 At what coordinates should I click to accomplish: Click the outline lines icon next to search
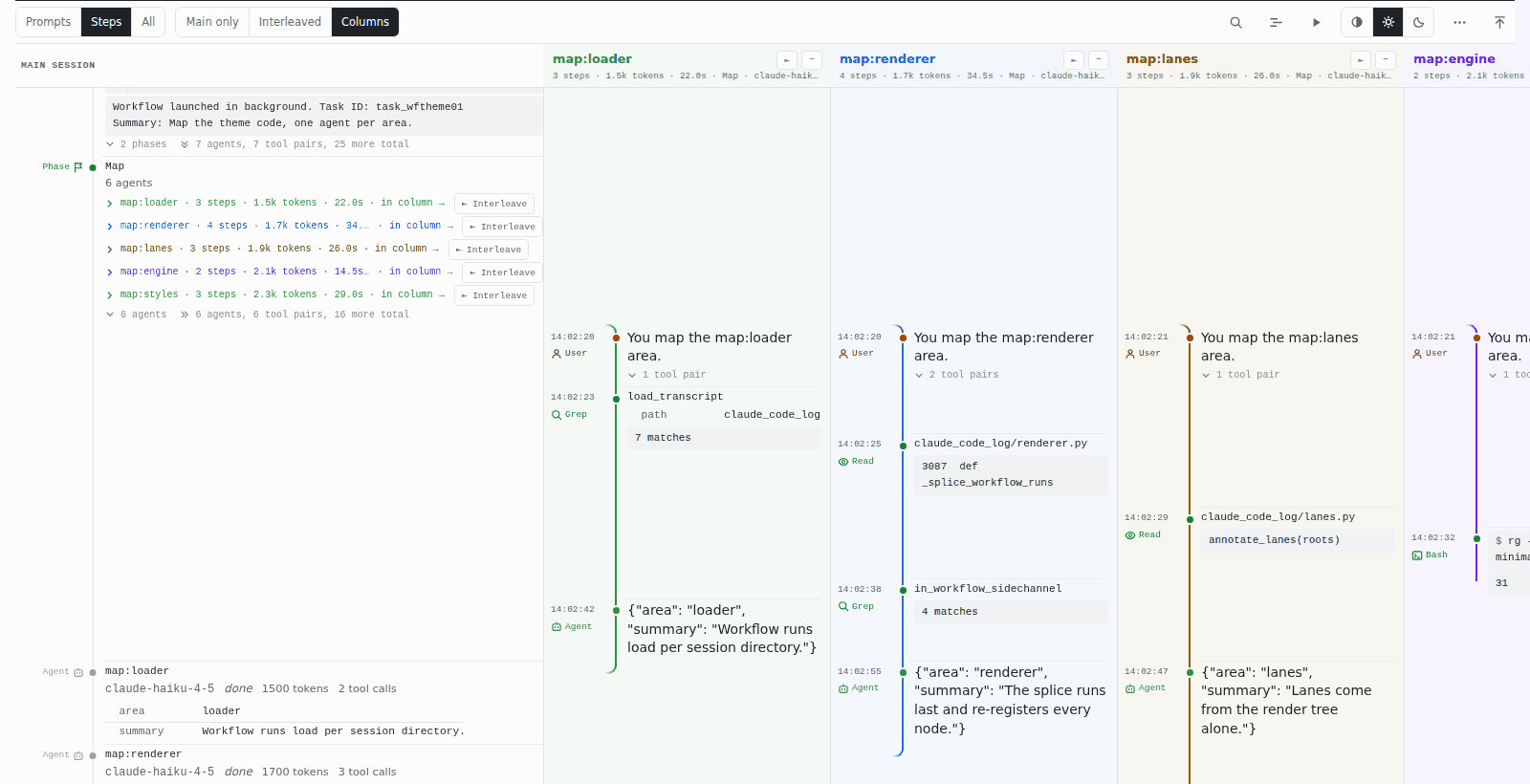point(1276,22)
